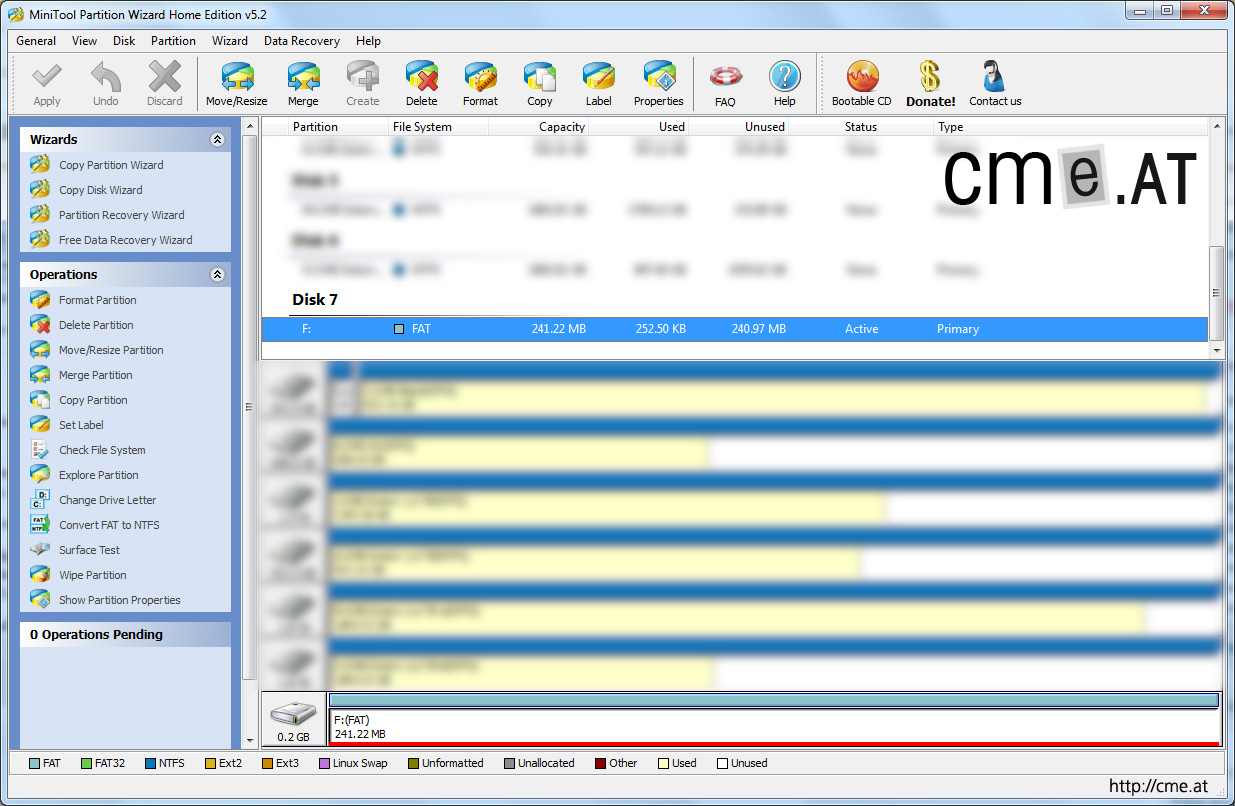
Task: Click the FAT32 legend color swatch
Action: (86, 763)
